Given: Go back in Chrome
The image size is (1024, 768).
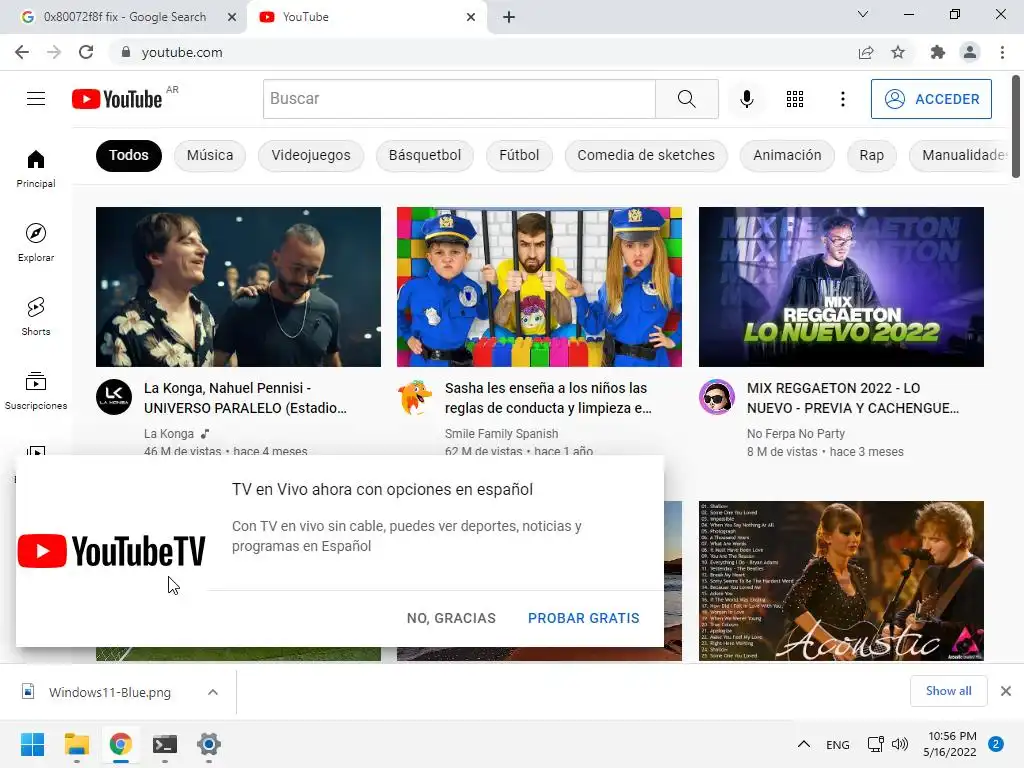Looking at the screenshot, I should pyautogui.click(x=22, y=52).
